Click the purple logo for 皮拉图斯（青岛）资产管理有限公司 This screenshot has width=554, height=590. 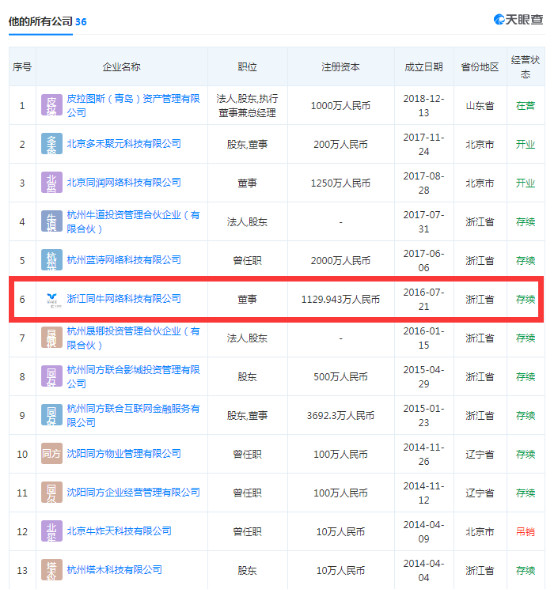coord(52,105)
